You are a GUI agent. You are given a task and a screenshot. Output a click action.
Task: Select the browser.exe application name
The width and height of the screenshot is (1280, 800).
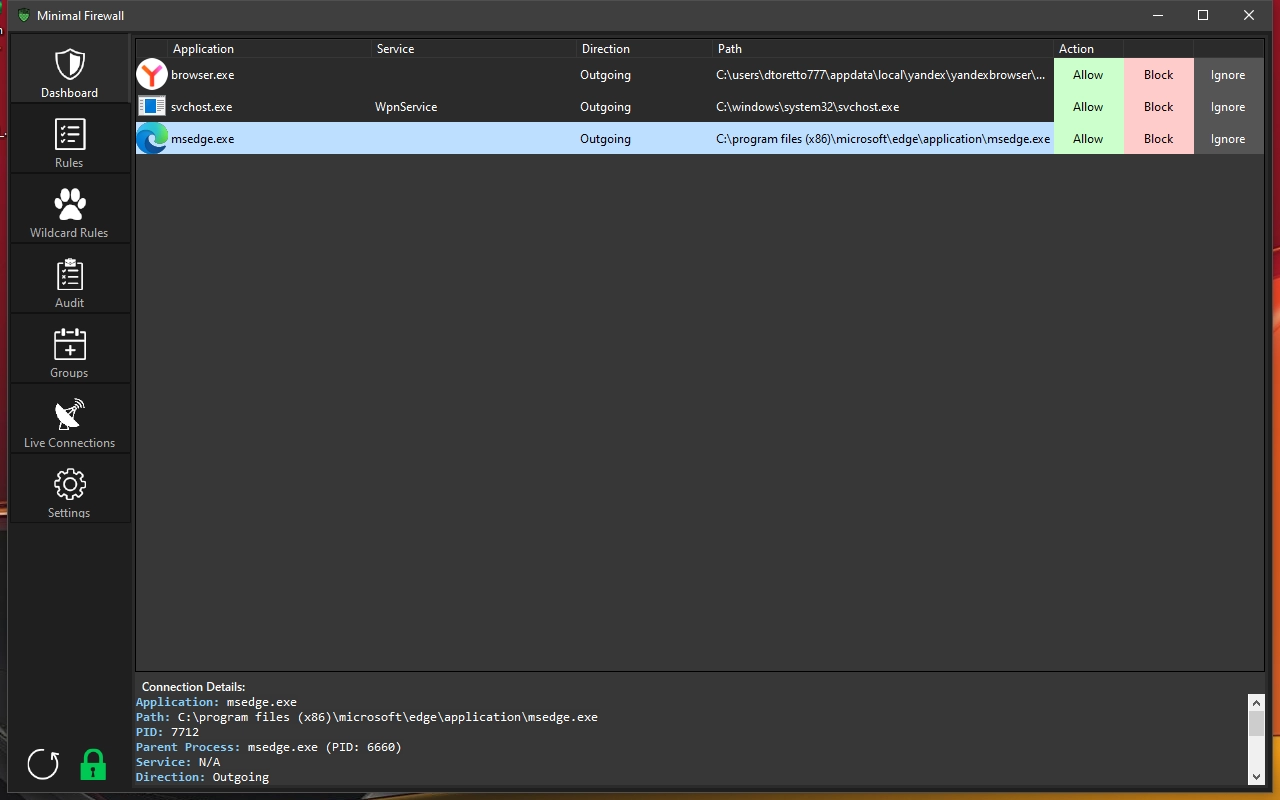203,75
